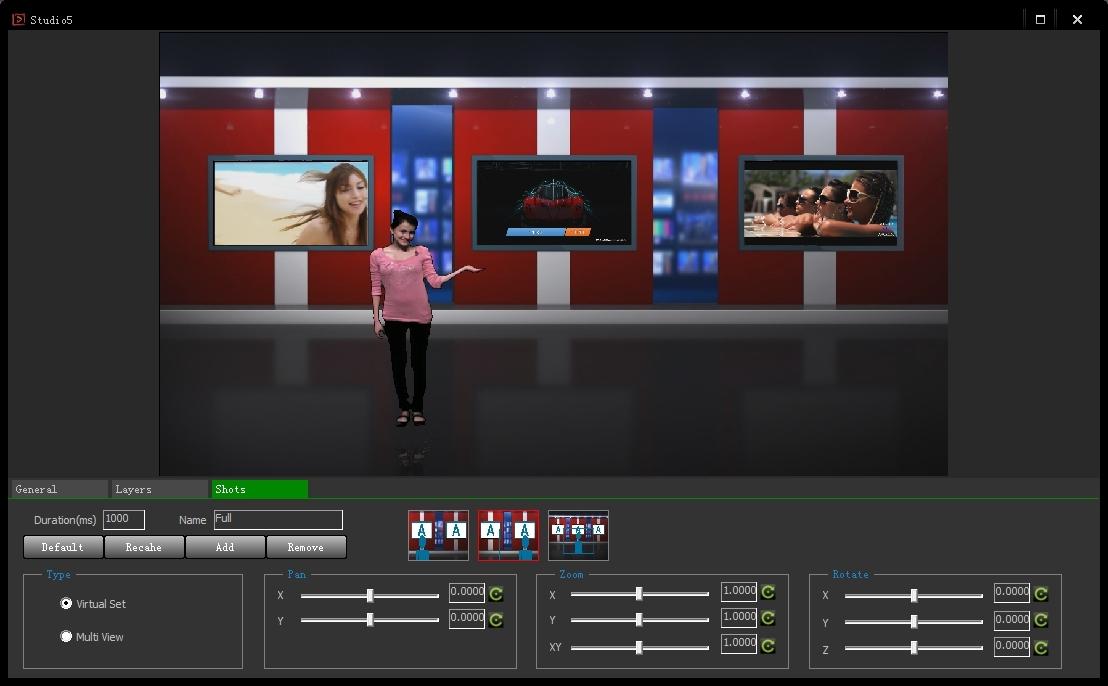Image resolution: width=1108 pixels, height=686 pixels.
Task: Reset the Pan Y value
Action: click(x=496, y=619)
